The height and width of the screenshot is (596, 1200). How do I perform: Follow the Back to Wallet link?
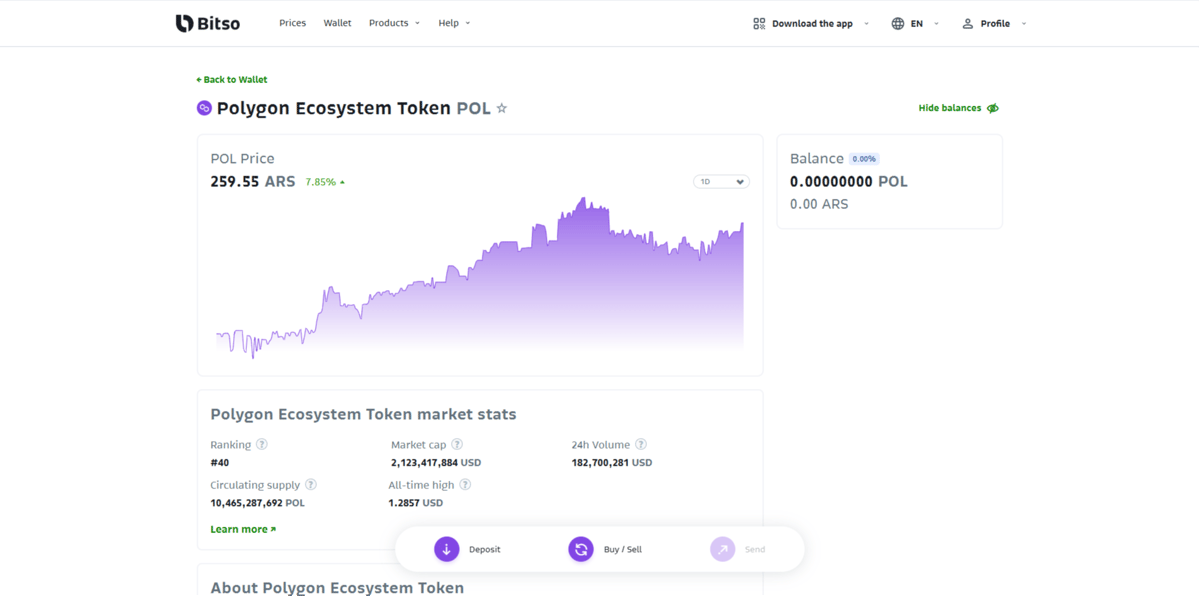pos(232,79)
